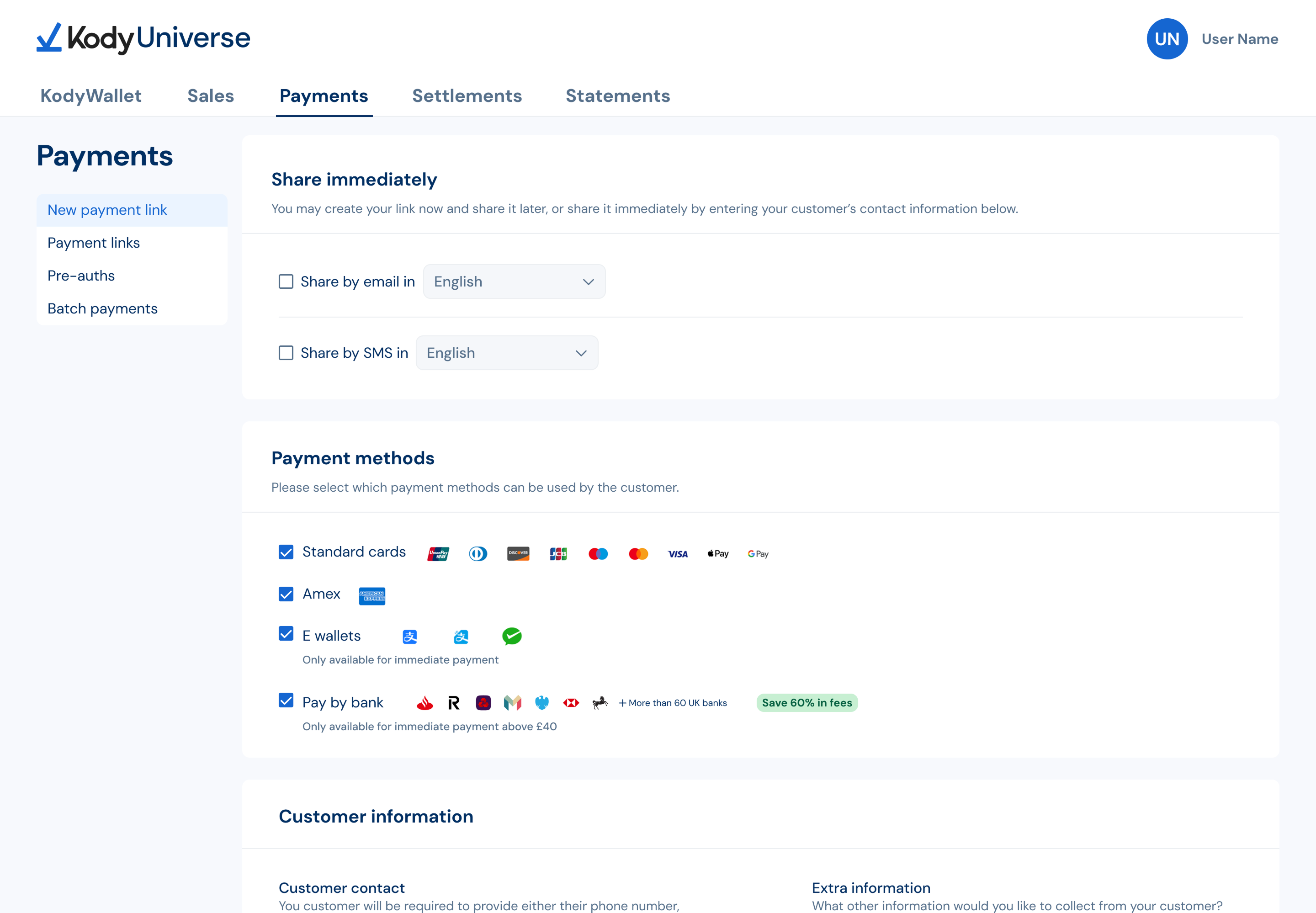This screenshot has width=1316, height=913.
Task: Switch to the KodyWallet tab
Action: (x=91, y=96)
